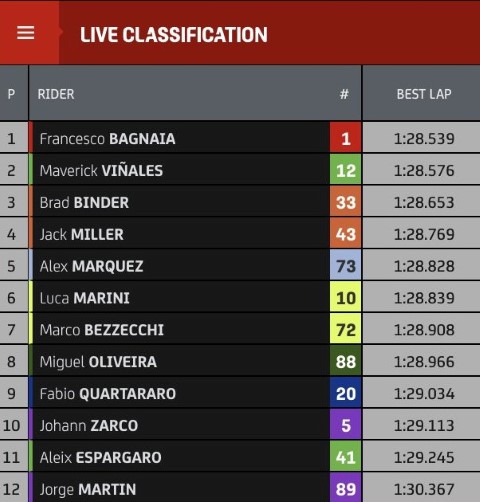Click the number sign column header
This screenshot has width=480, height=502.
click(344, 94)
